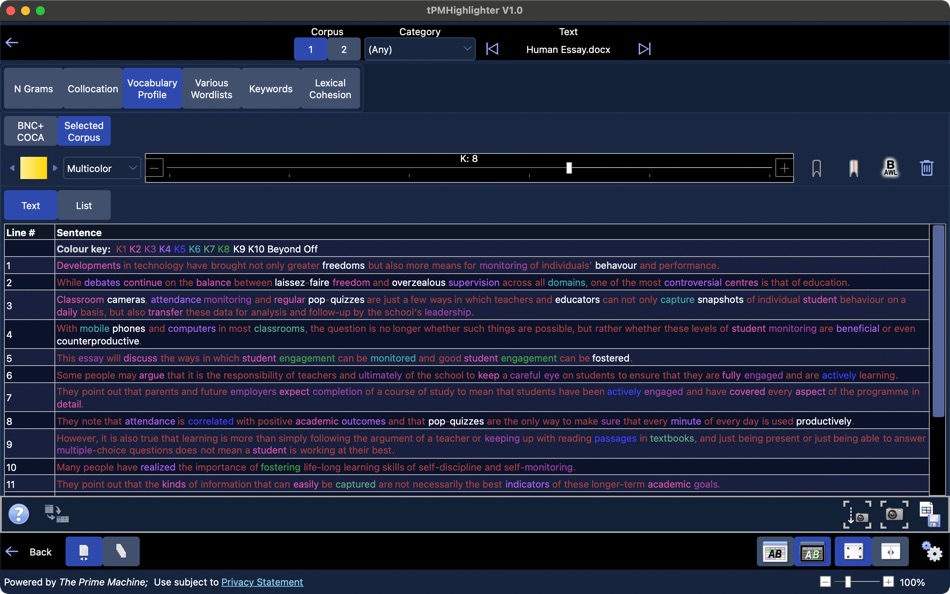Screen dimensions: 950x594
Task: Select the tilted page view icon
Action: [x=121, y=552]
